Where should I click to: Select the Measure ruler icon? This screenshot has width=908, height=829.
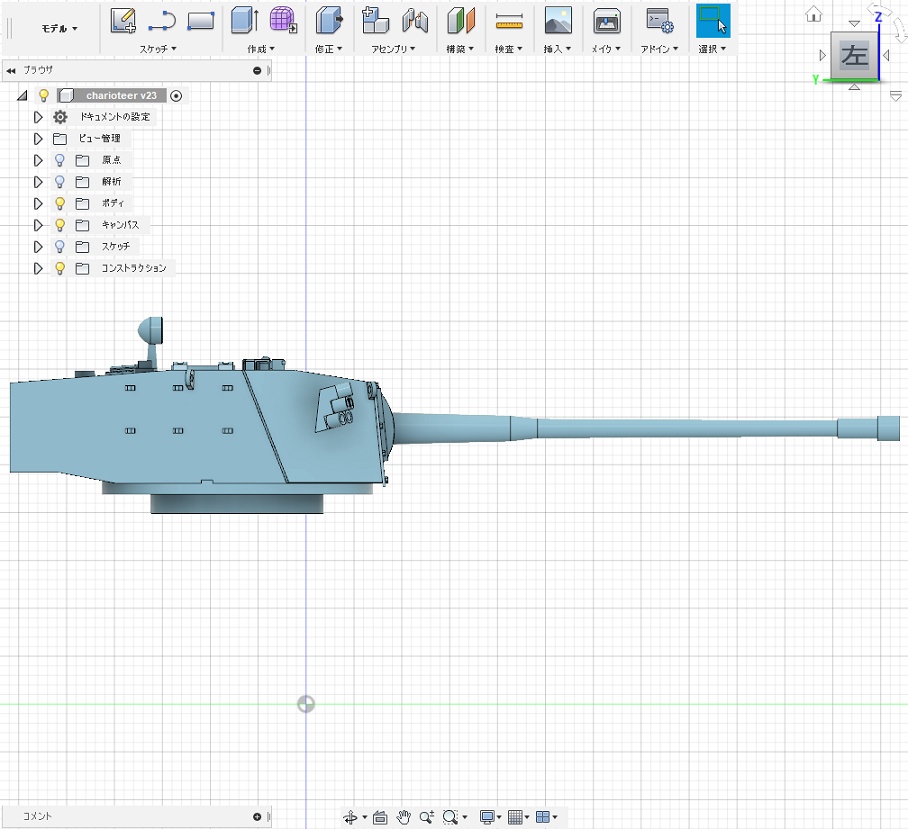(509, 21)
